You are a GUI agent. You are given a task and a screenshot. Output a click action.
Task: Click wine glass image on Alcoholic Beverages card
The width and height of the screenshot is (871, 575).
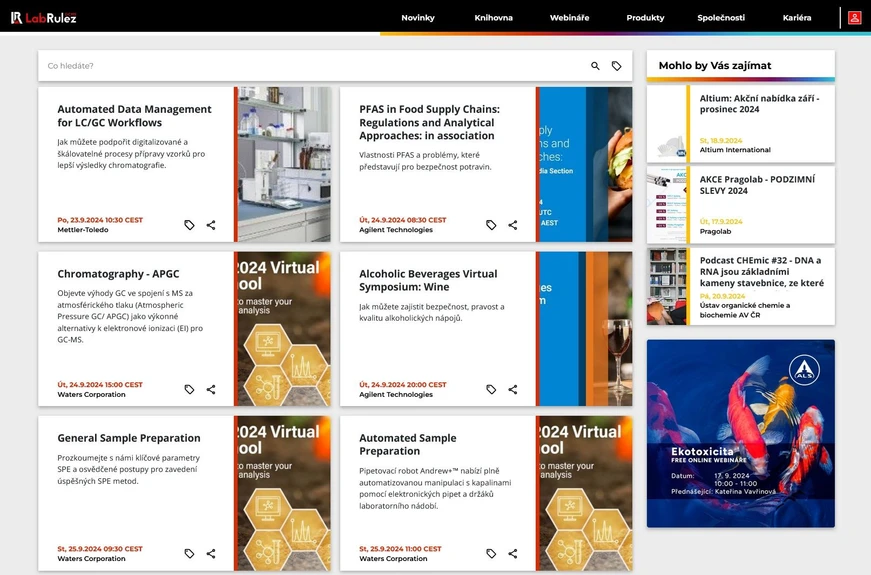585,329
